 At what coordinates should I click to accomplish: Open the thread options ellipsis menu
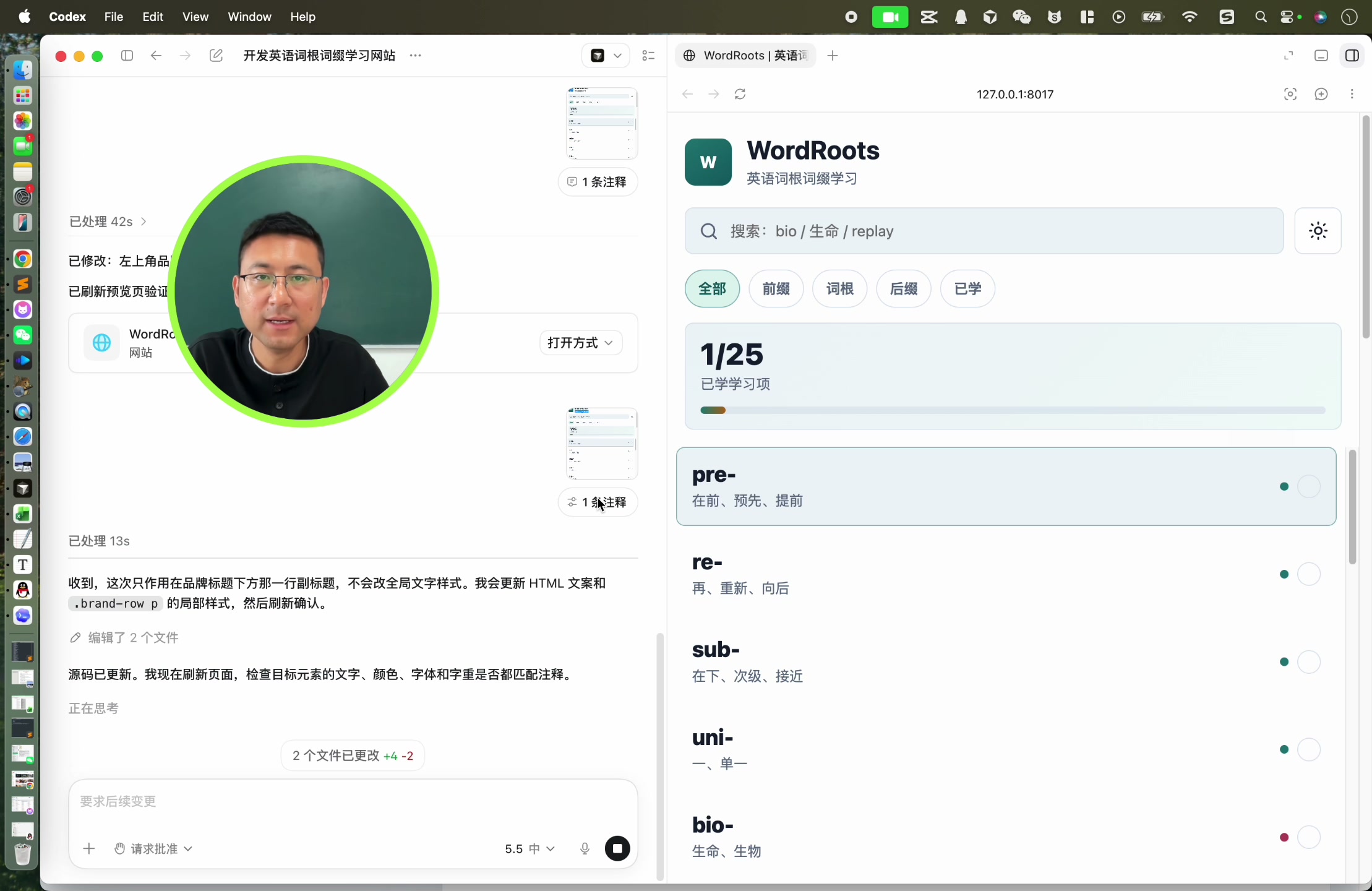click(415, 56)
